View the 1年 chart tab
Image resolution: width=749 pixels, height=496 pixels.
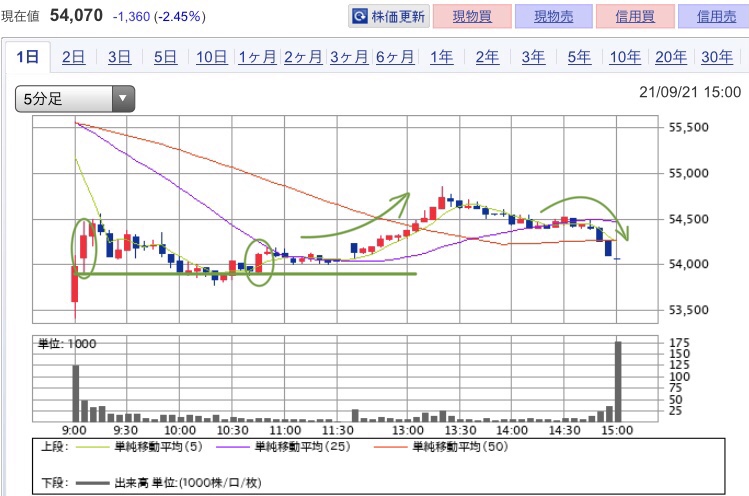click(441, 58)
